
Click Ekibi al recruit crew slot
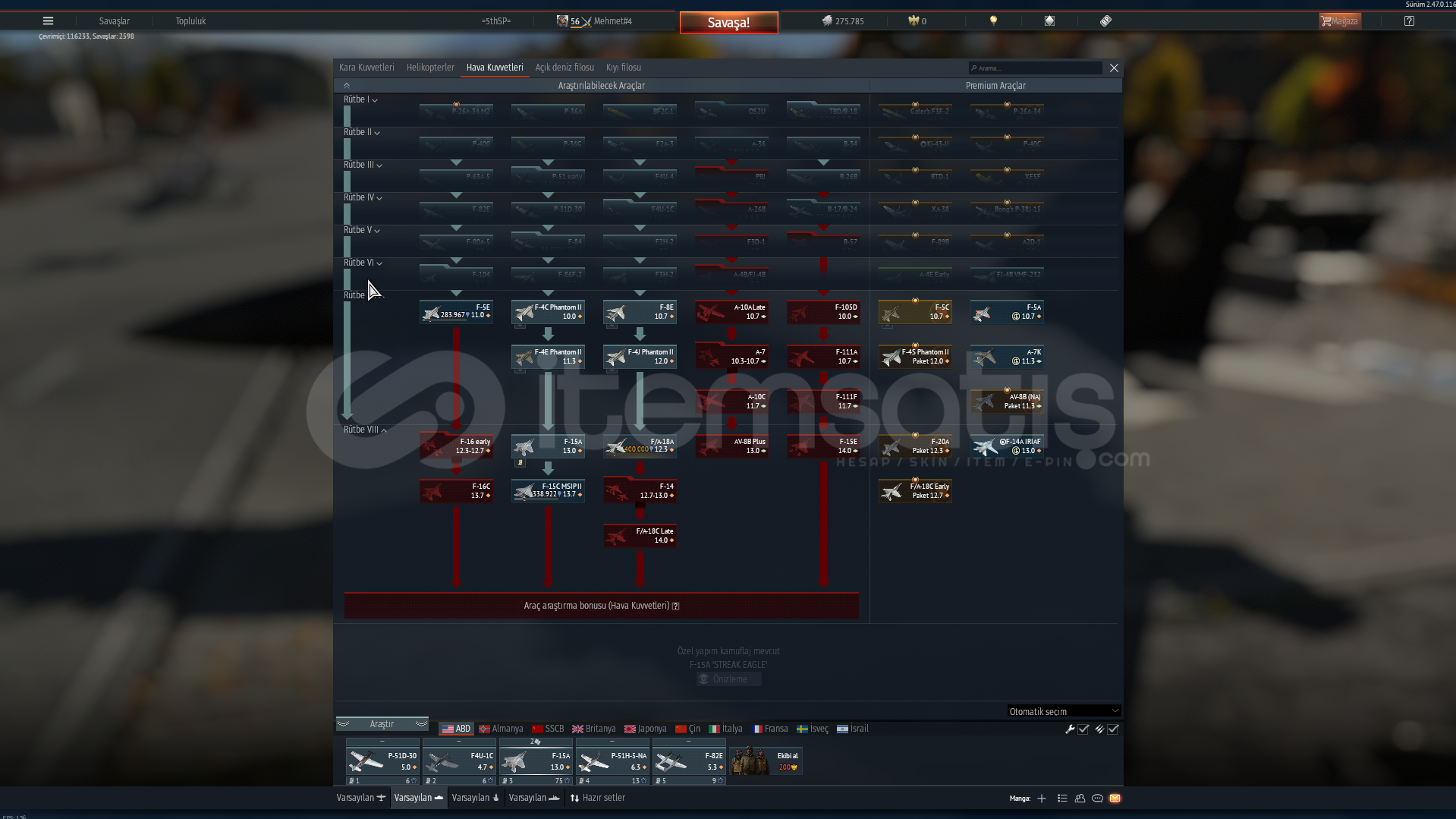point(766,761)
